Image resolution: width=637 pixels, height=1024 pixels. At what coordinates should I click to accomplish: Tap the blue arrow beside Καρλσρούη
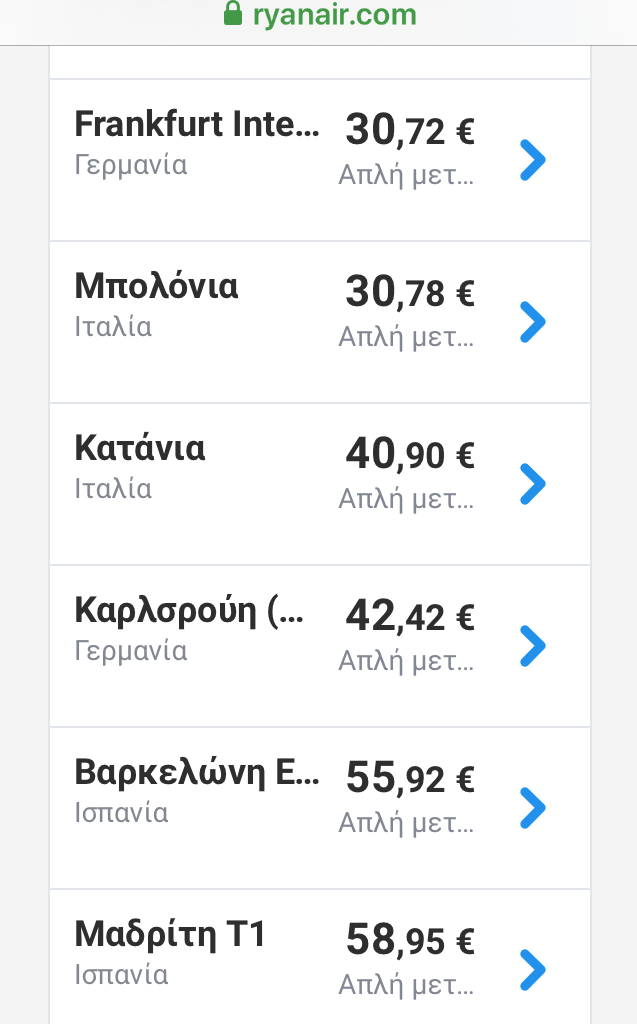click(x=533, y=645)
